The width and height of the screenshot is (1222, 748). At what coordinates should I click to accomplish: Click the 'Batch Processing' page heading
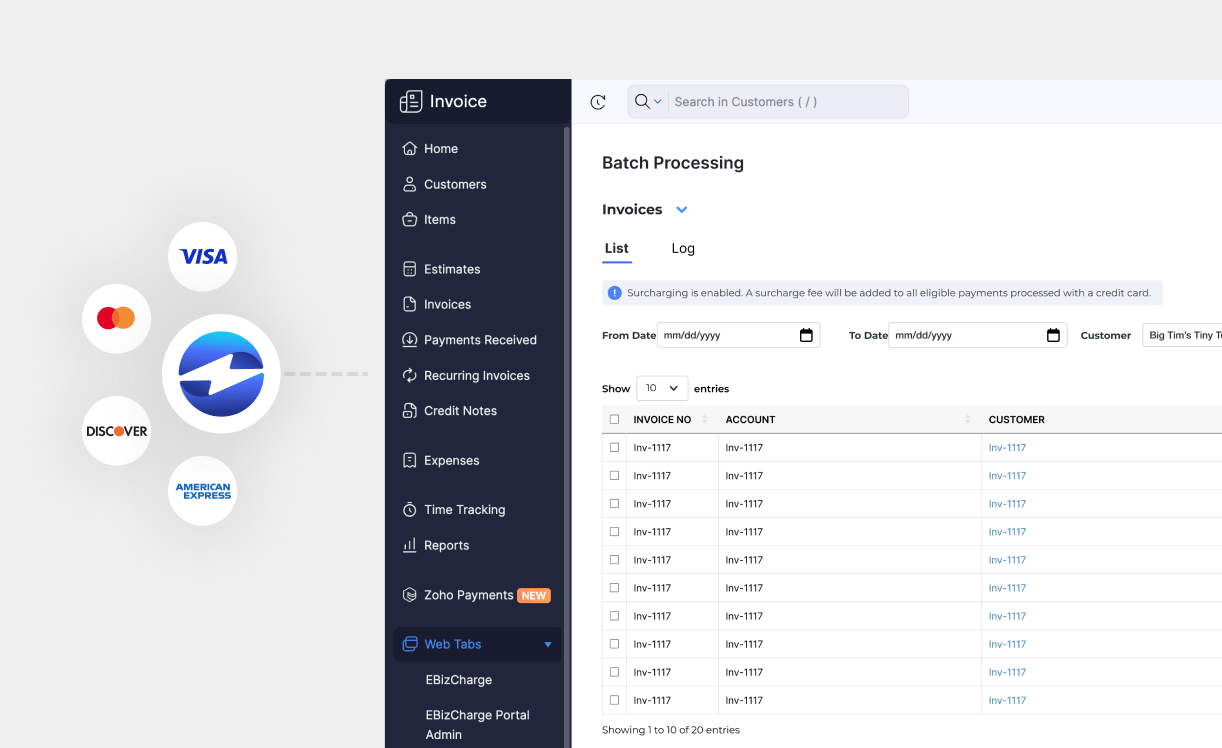click(673, 163)
